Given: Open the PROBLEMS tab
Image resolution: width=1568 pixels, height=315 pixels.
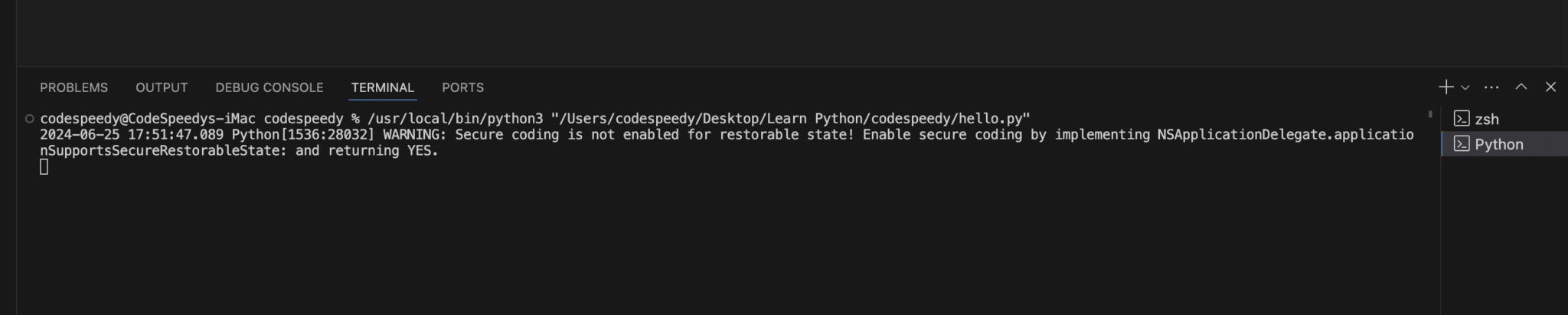Looking at the screenshot, I should tap(73, 87).
